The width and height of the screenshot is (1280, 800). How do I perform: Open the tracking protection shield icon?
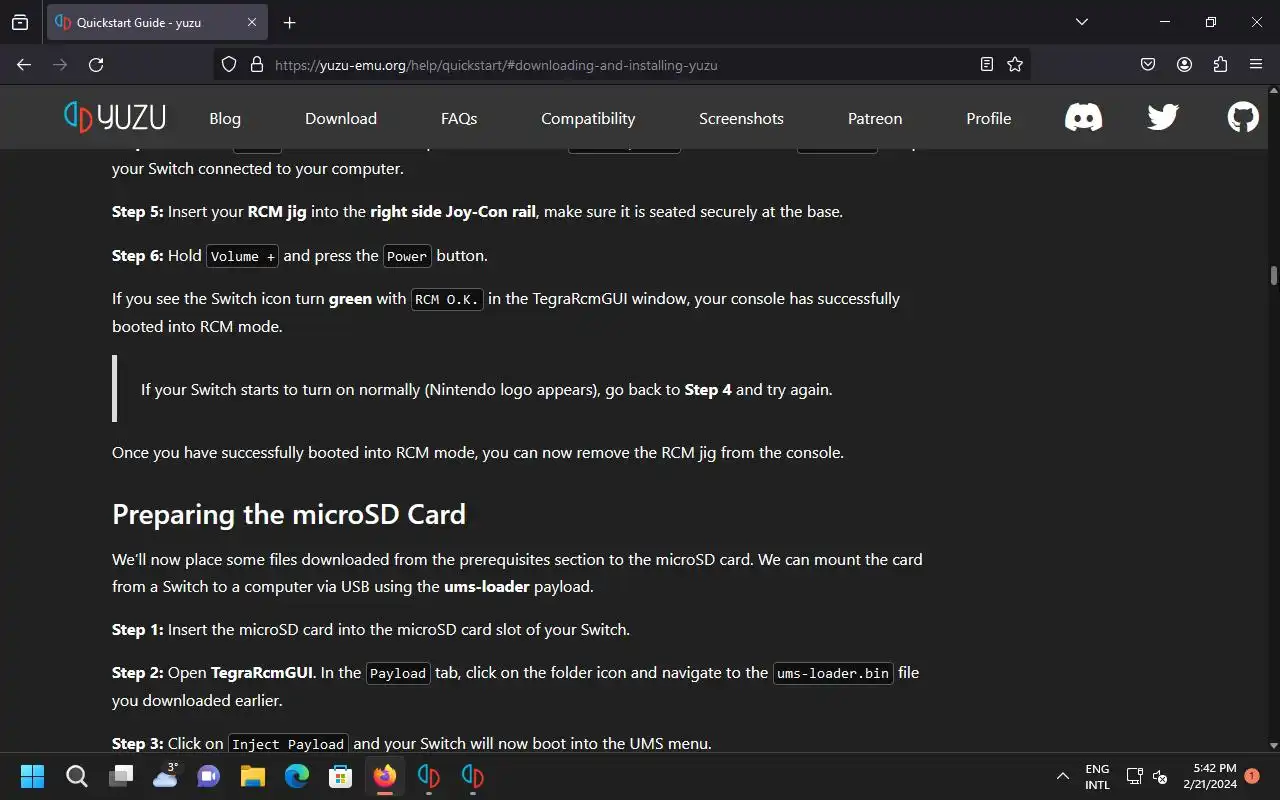pos(229,64)
